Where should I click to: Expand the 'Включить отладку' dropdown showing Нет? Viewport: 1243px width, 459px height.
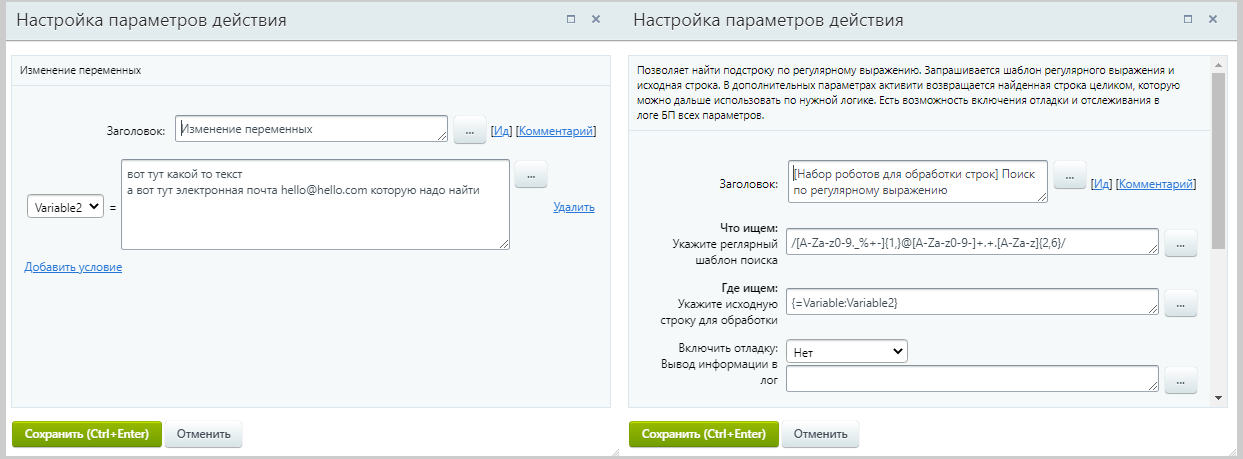point(846,351)
